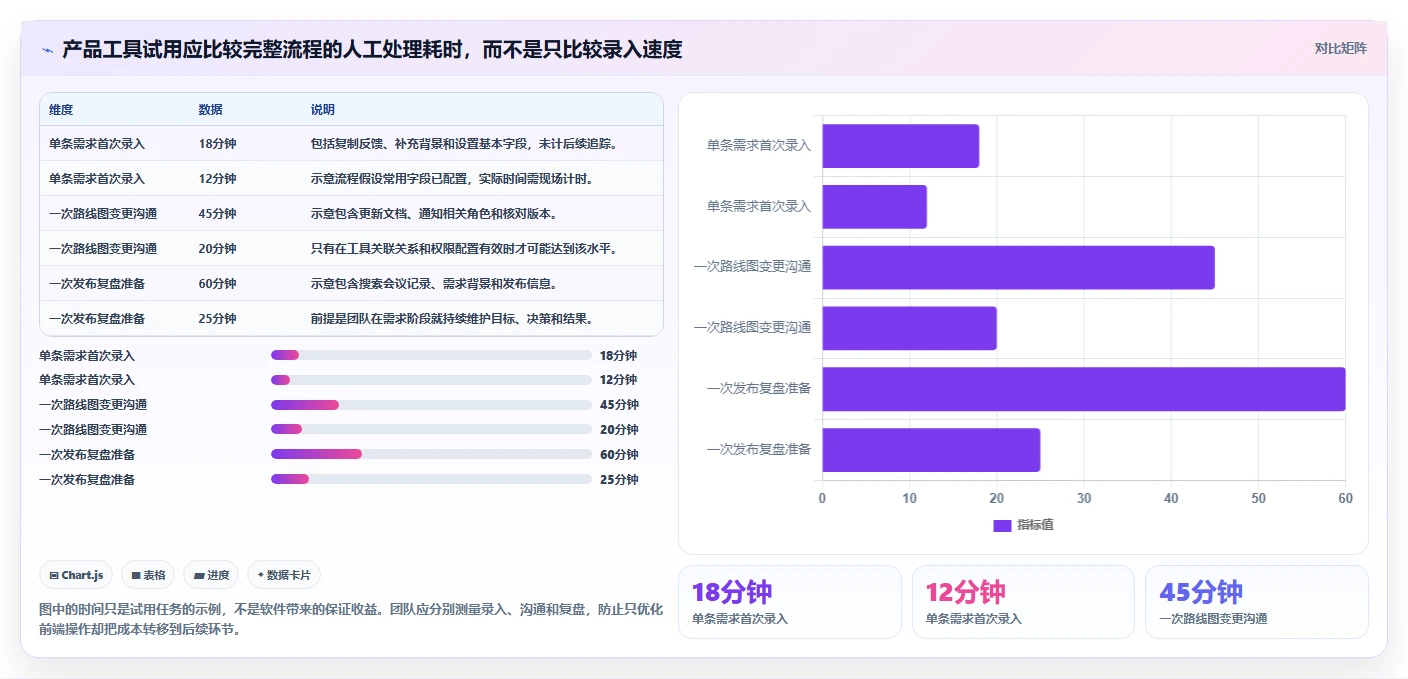Click the description starting 前提是团队在需求阶段
The width and height of the screenshot is (1408, 679).
pos(453,319)
